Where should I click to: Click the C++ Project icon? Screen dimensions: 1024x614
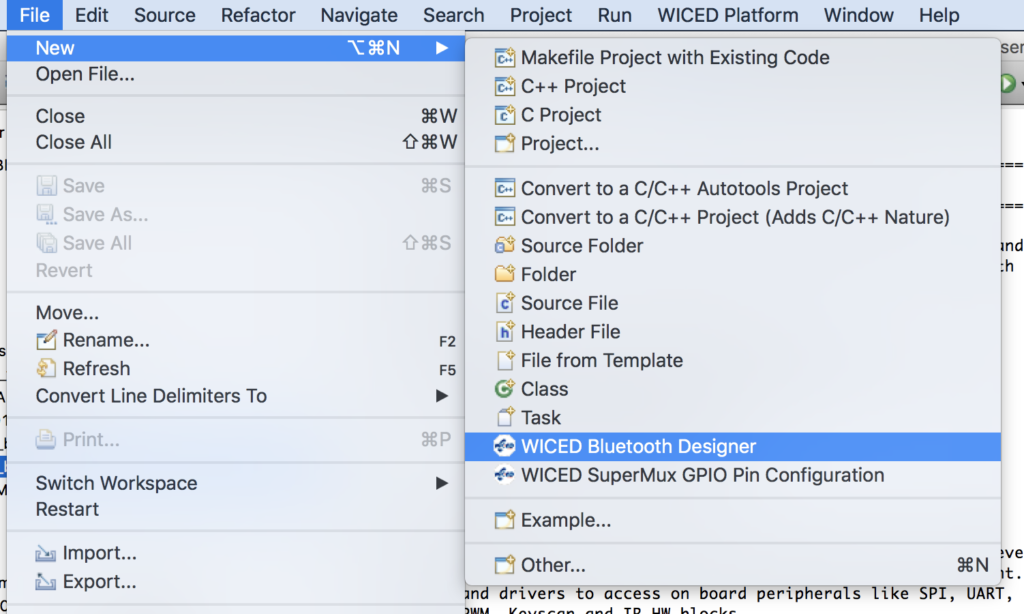[504, 86]
